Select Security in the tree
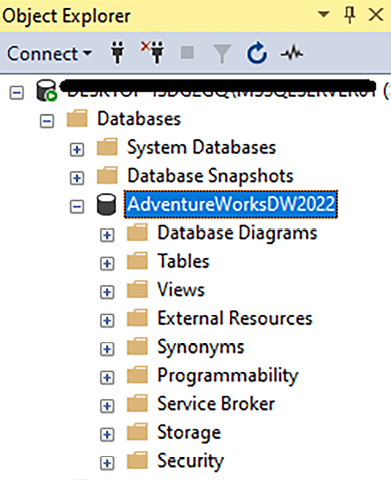Screen dimensions: 391x480 [x=190, y=462]
